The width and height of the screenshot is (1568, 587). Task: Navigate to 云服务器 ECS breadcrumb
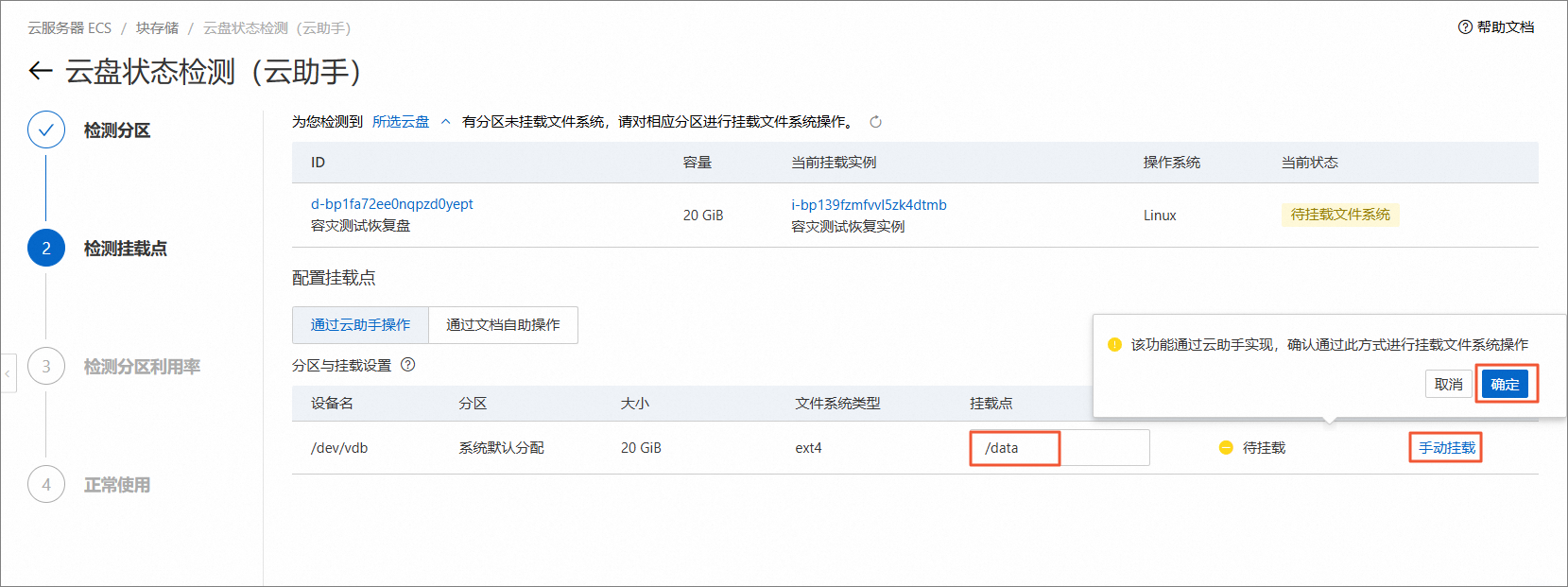tap(69, 28)
